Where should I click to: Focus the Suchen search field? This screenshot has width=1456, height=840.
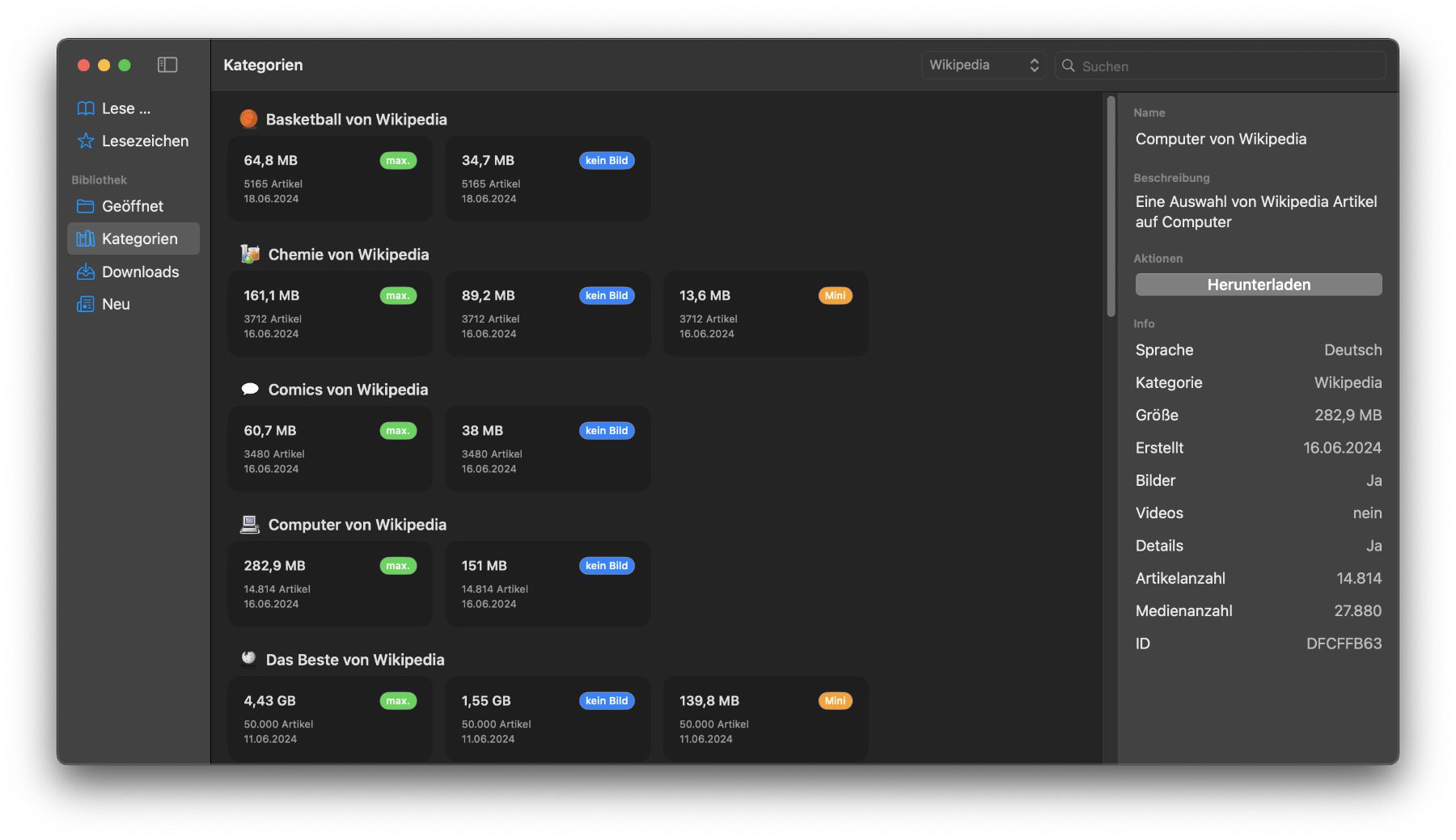coord(1221,65)
